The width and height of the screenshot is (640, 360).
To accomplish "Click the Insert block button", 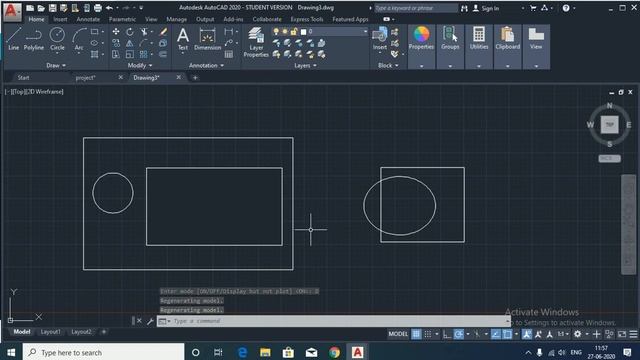I will [380, 39].
